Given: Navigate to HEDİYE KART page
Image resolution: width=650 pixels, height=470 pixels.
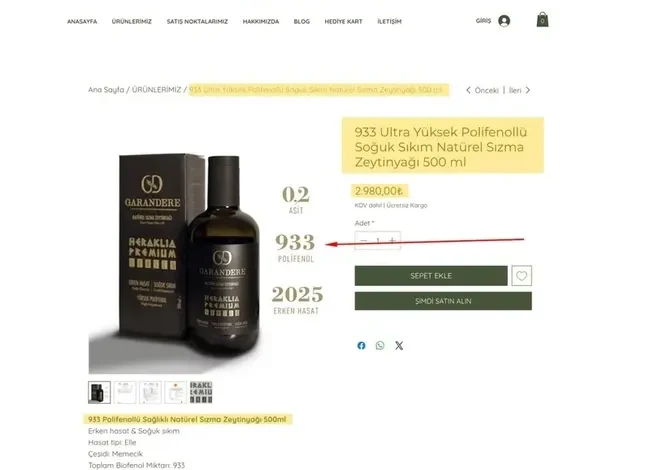Looking at the screenshot, I should point(343,22).
